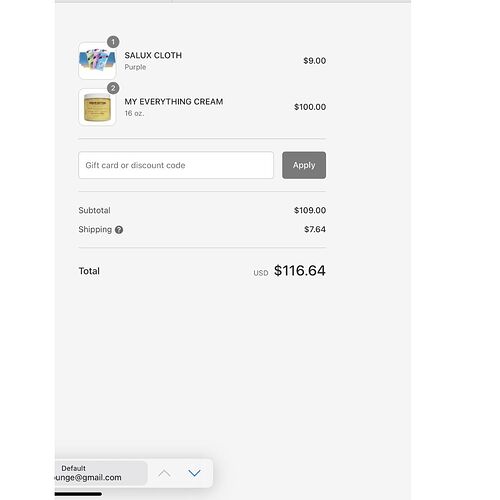
Task: Click the 16 oz. size text
Action: click(134, 113)
